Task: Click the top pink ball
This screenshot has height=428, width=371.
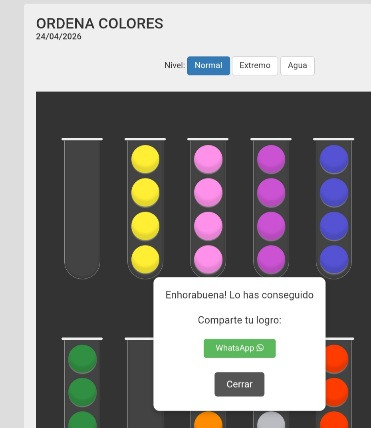Action: pyautogui.click(x=208, y=159)
